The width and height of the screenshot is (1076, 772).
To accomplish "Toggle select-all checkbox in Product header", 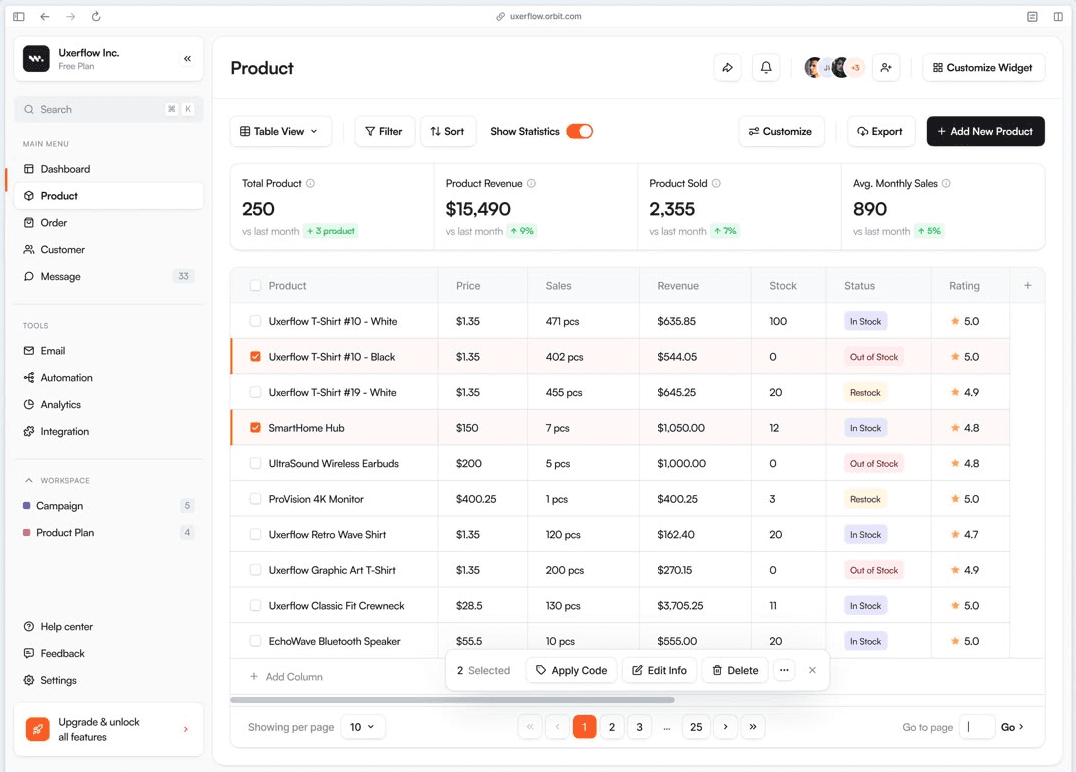I will click(x=255, y=285).
